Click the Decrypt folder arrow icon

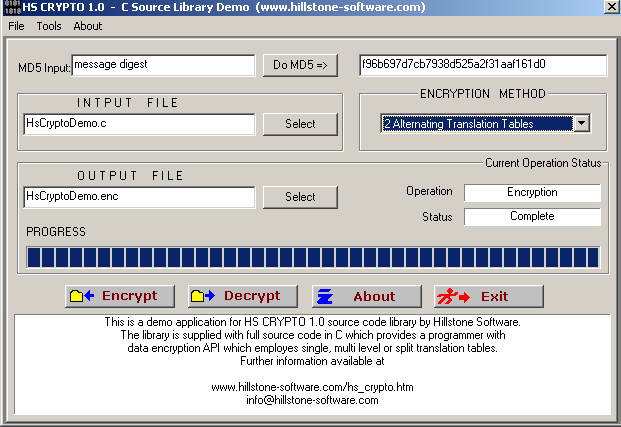click(x=203, y=296)
